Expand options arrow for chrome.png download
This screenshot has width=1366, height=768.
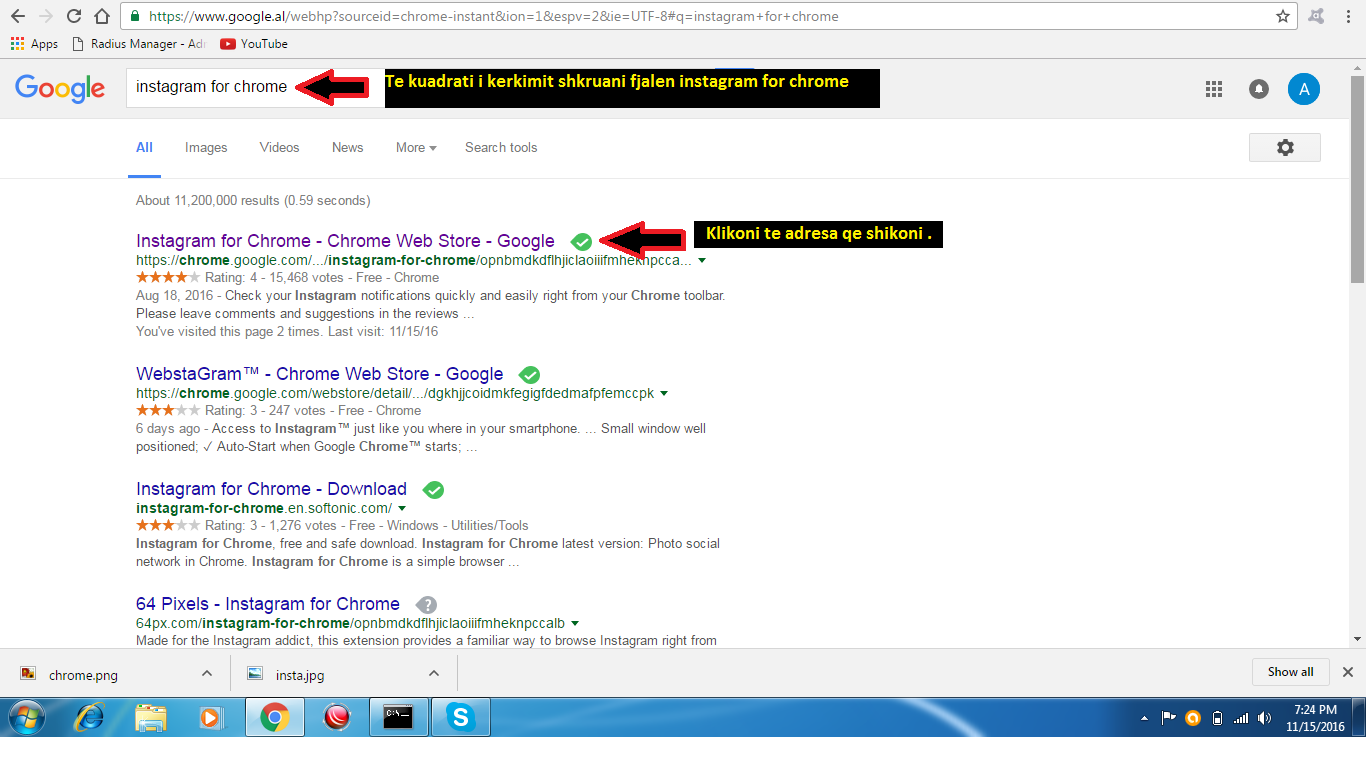207,673
